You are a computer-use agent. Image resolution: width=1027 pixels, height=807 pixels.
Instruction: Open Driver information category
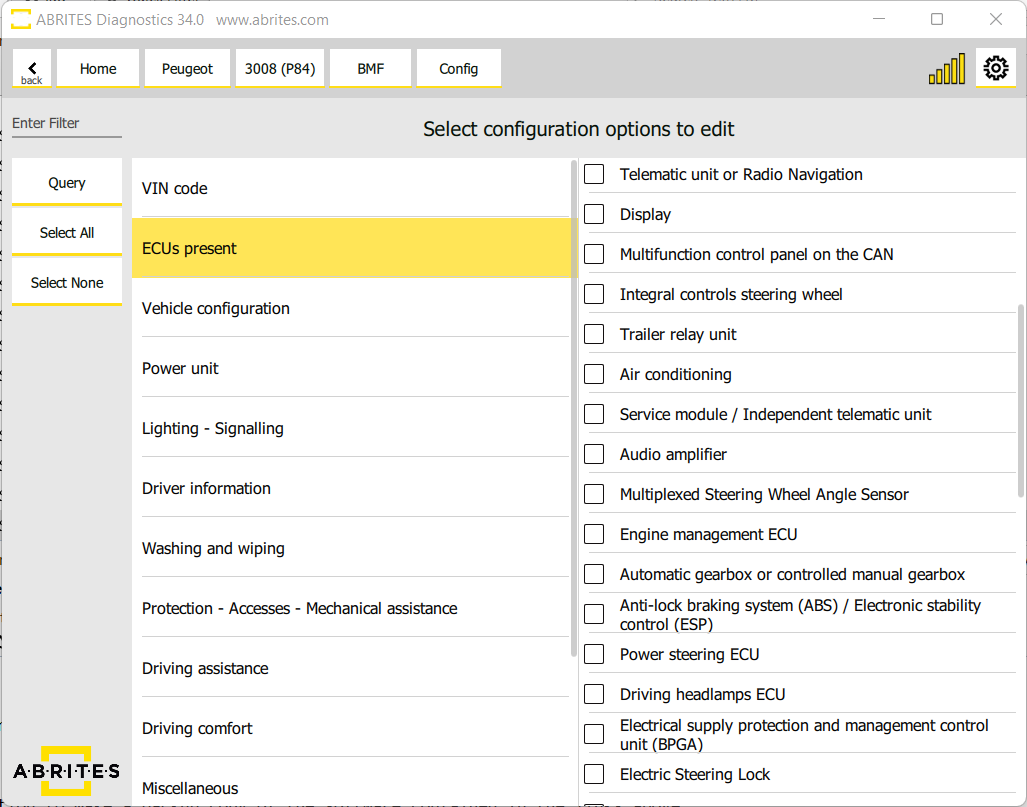coord(355,488)
